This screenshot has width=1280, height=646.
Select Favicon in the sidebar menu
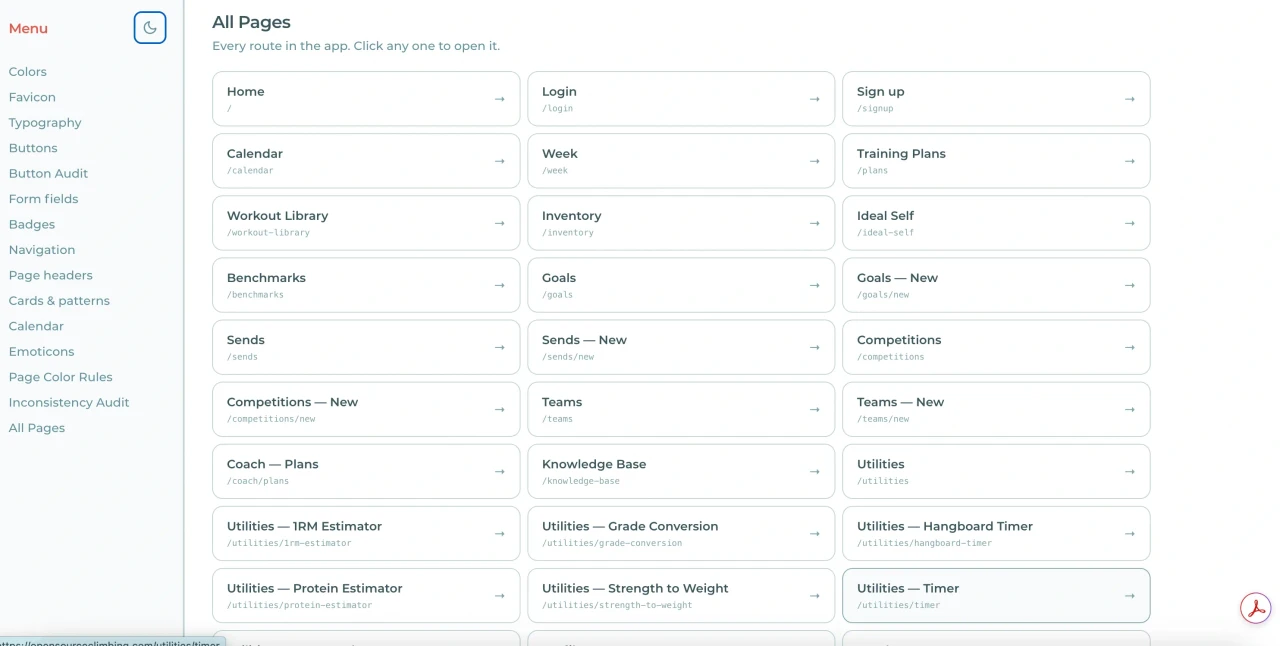point(32,97)
